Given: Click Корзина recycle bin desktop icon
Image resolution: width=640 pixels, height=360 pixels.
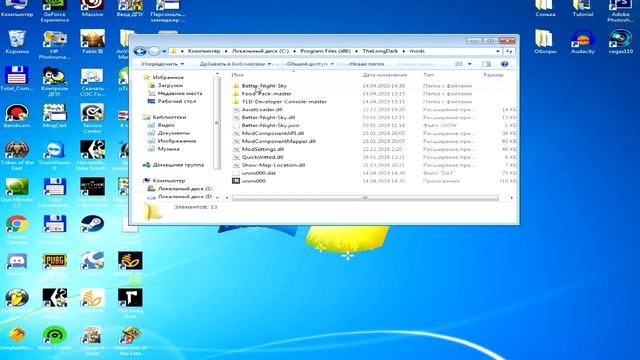Looking at the screenshot, I should [17, 42].
